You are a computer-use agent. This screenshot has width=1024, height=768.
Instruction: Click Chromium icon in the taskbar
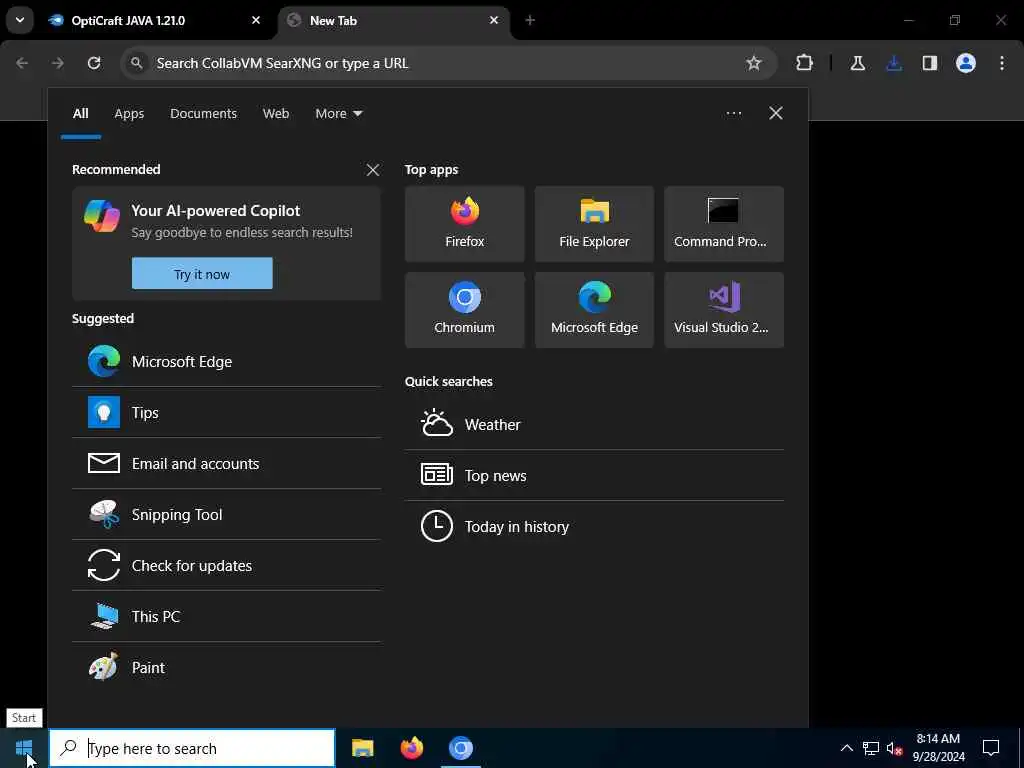[x=460, y=748]
